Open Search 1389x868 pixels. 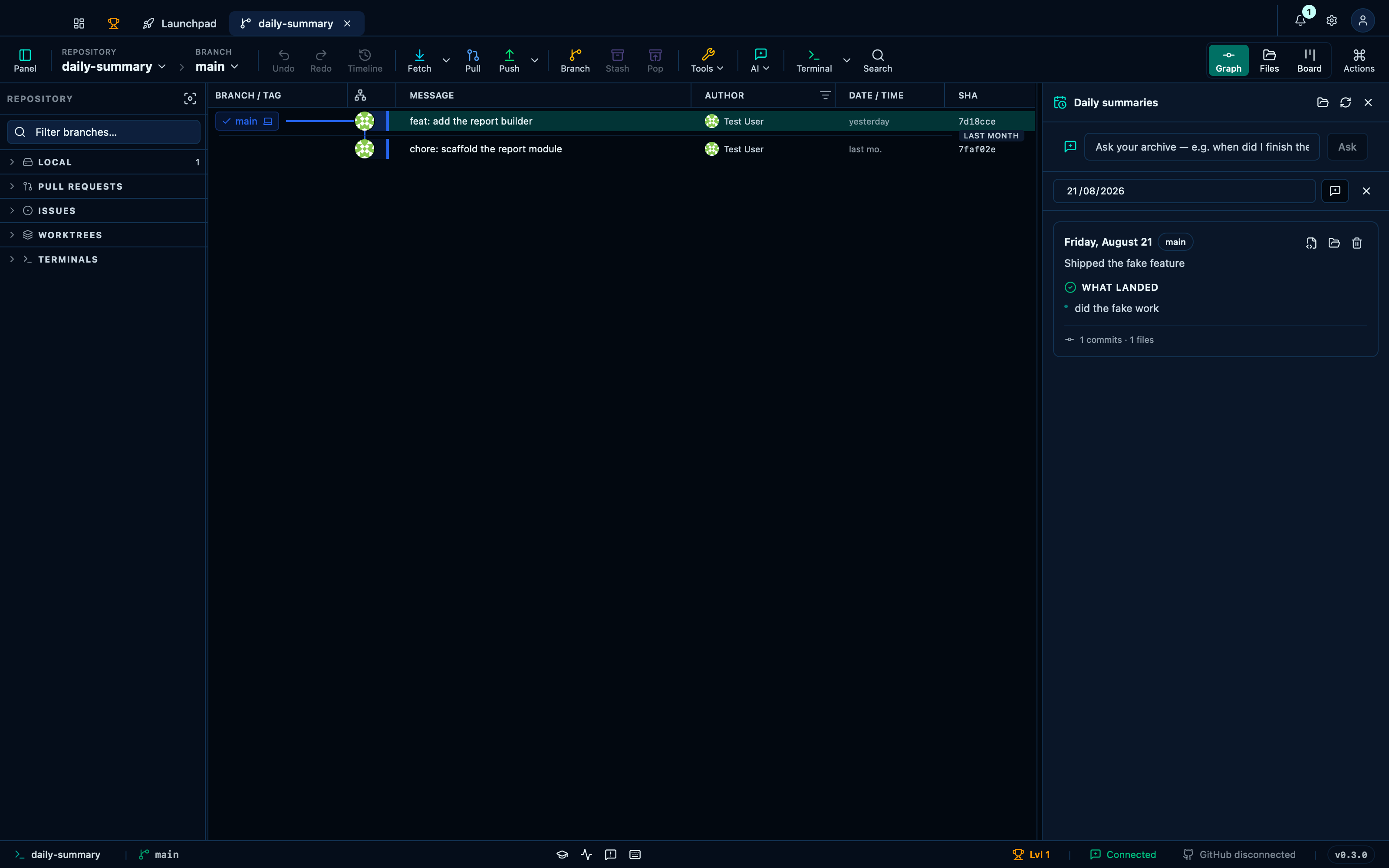coord(878,60)
